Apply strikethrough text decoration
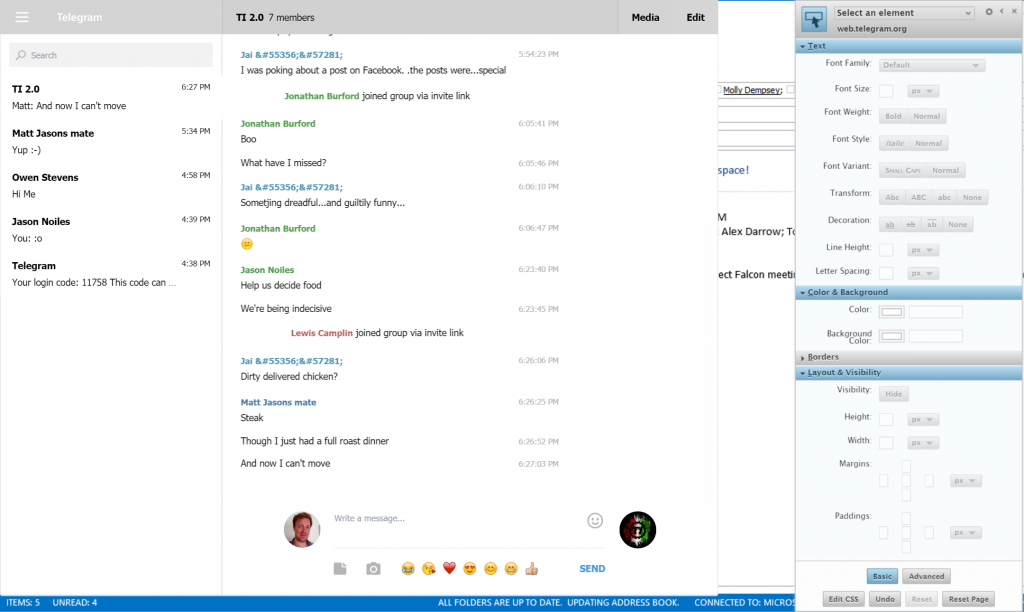The image size is (1024, 612). point(910,225)
